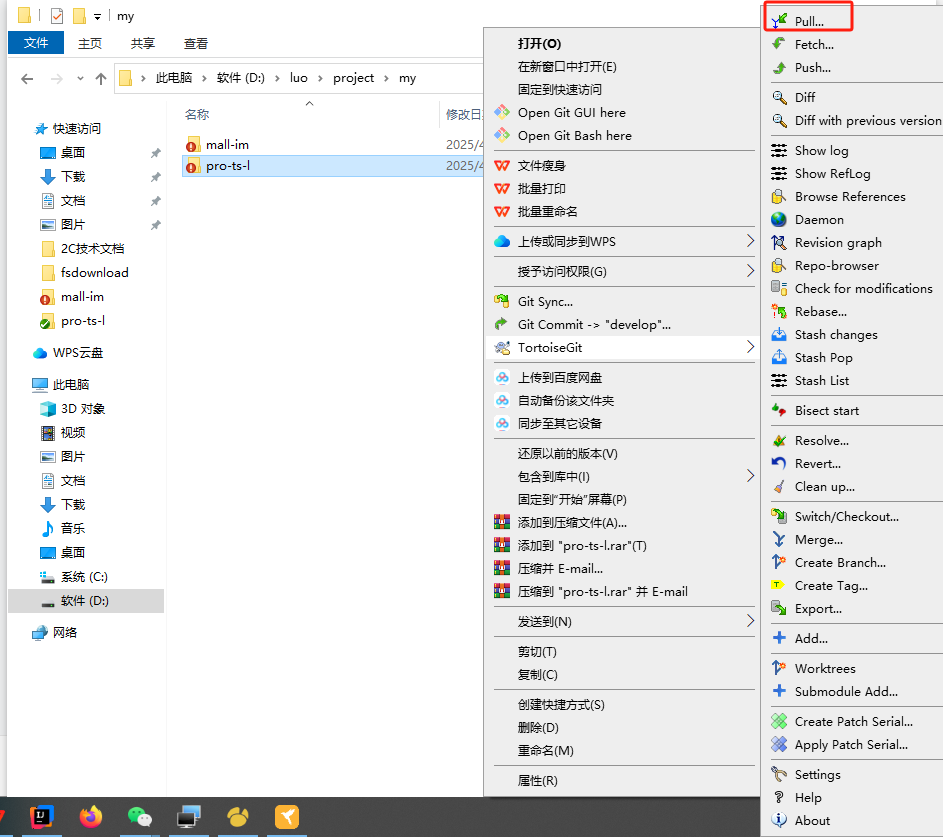Expand breadcrumb chevron after 软件 (D:)
The image size is (943, 837).
click(x=277, y=78)
